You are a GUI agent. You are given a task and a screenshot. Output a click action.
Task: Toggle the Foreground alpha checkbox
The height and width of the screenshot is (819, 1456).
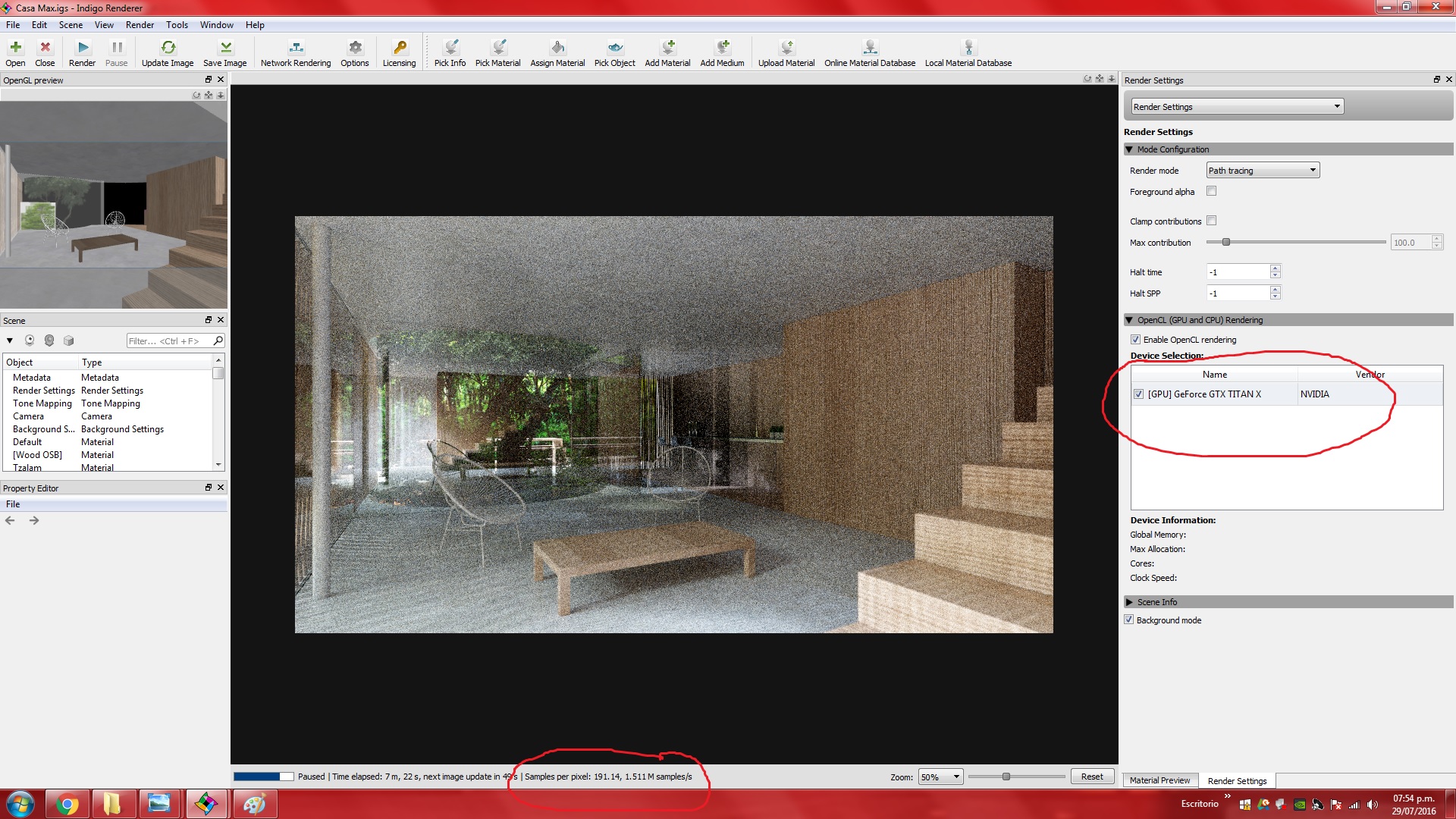point(1211,191)
